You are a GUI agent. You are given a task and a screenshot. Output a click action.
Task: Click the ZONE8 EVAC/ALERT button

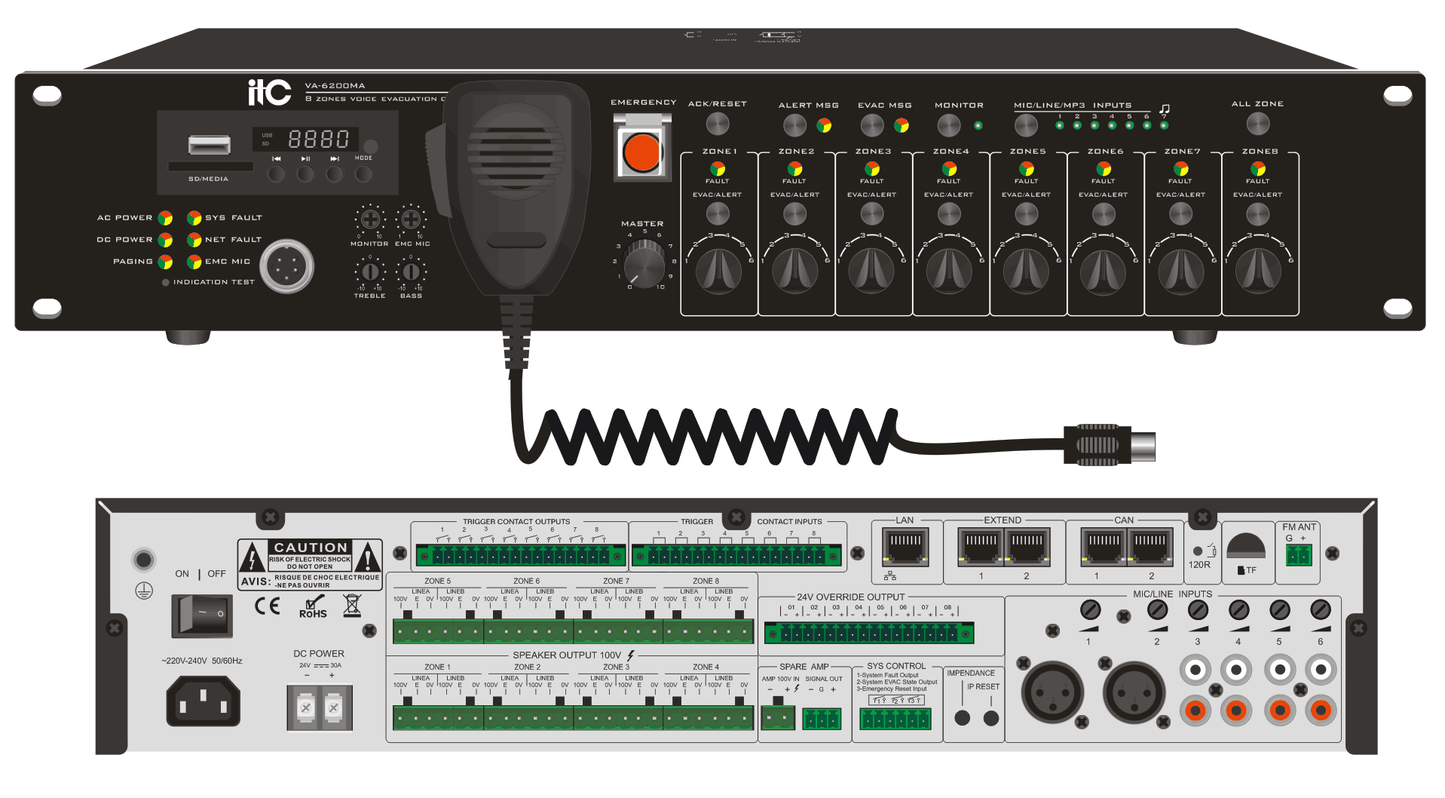(x=1258, y=213)
